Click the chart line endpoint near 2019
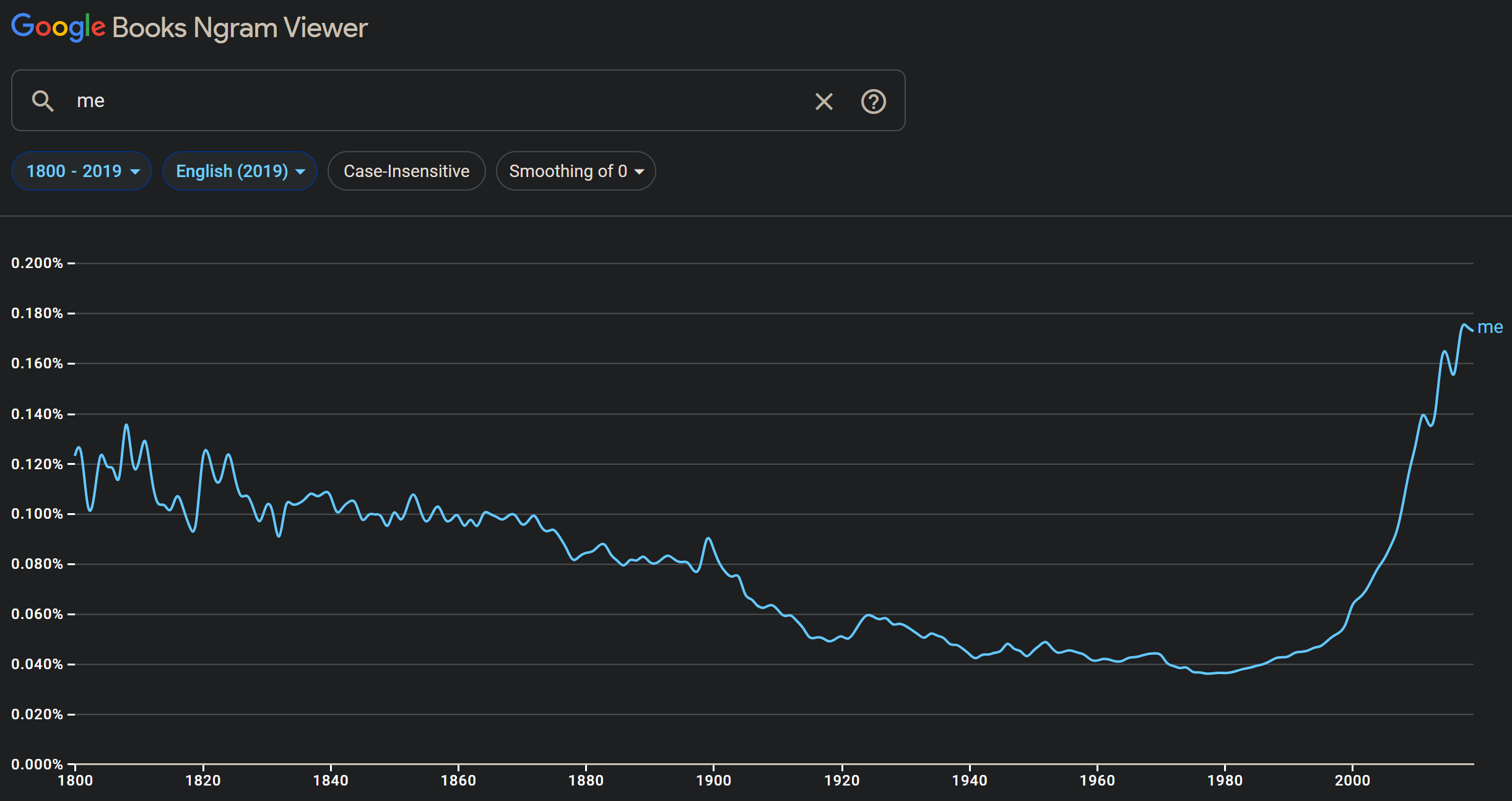Image resolution: width=1512 pixels, height=801 pixels. click(1472, 330)
